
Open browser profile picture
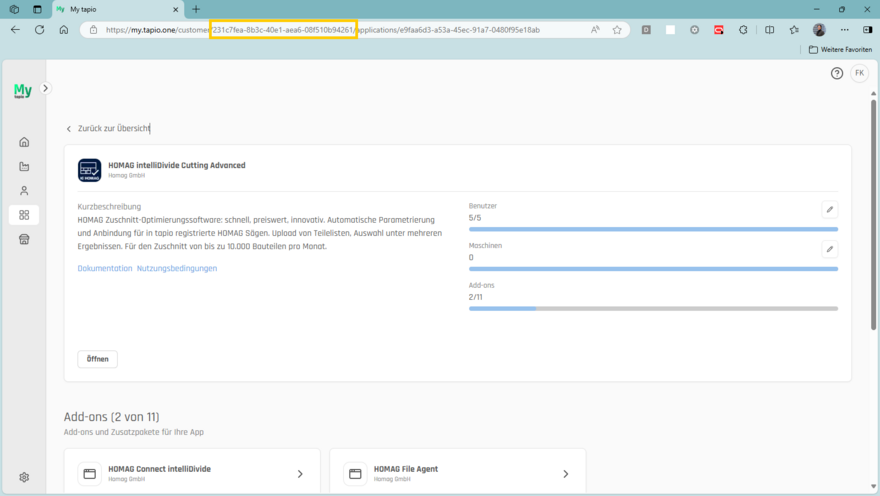click(819, 30)
